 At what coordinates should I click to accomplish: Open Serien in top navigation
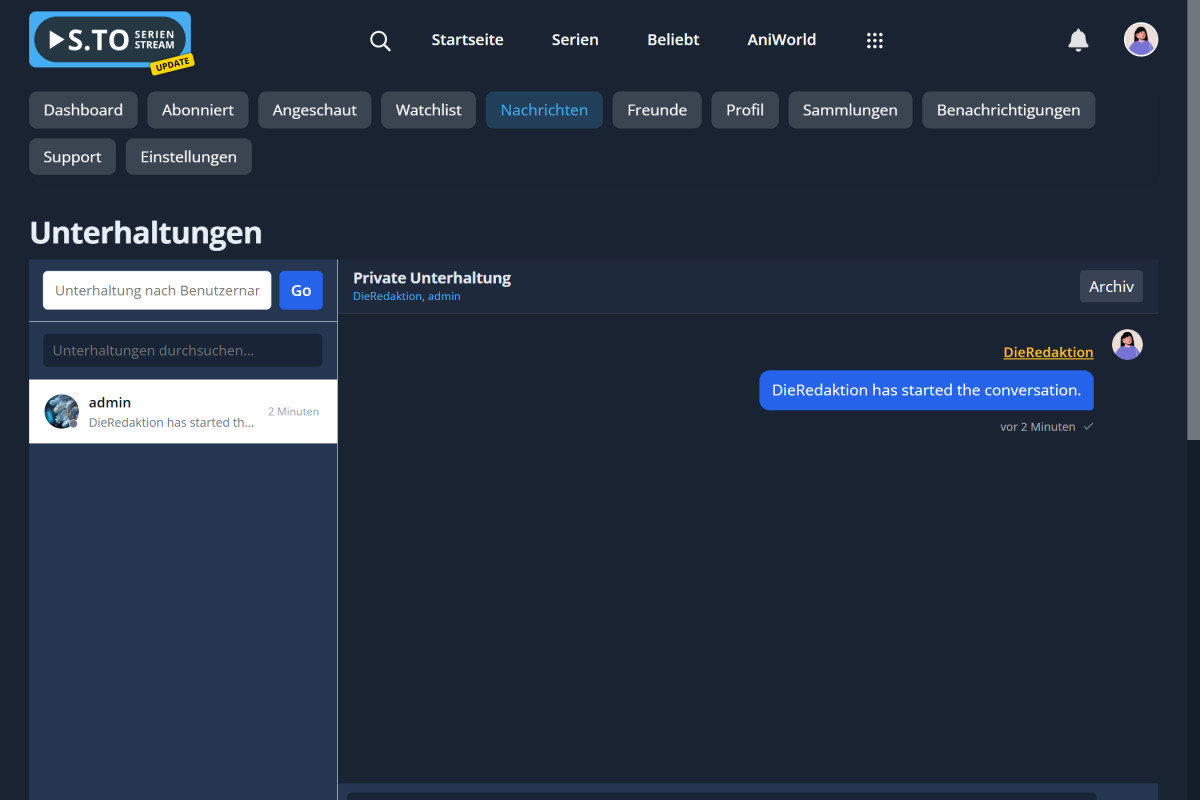coord(575,40)
